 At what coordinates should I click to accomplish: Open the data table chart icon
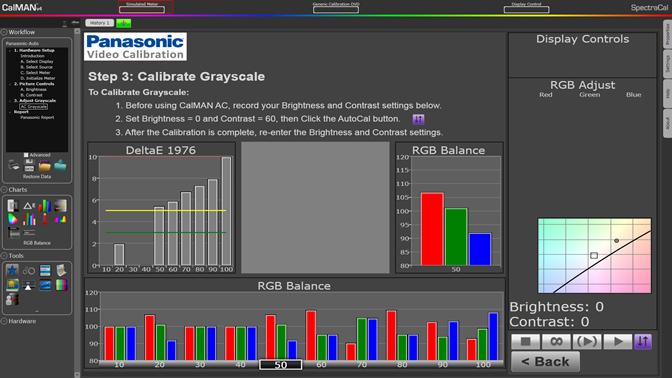point(14,233)
